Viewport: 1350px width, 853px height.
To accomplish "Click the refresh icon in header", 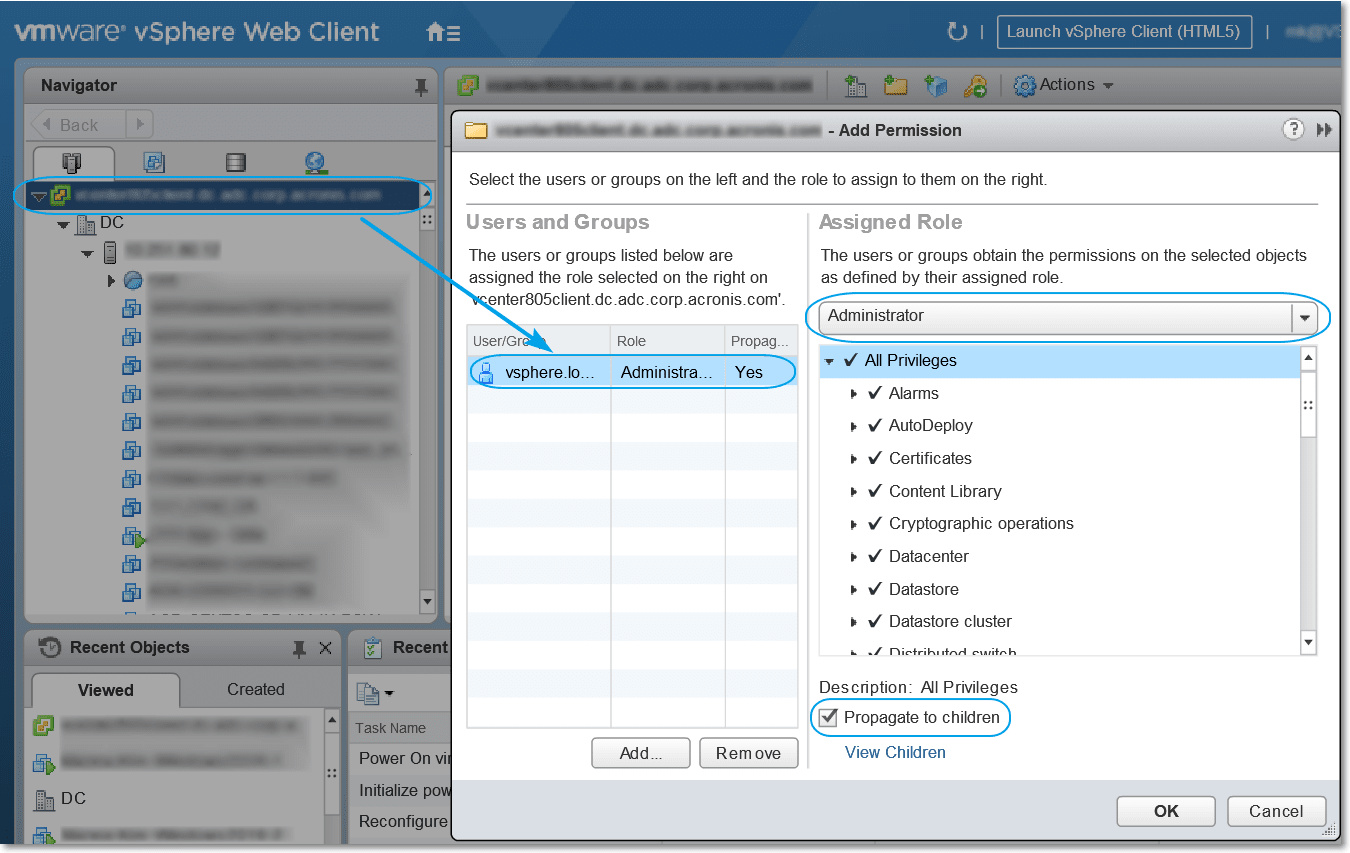I will pos(957,32).
